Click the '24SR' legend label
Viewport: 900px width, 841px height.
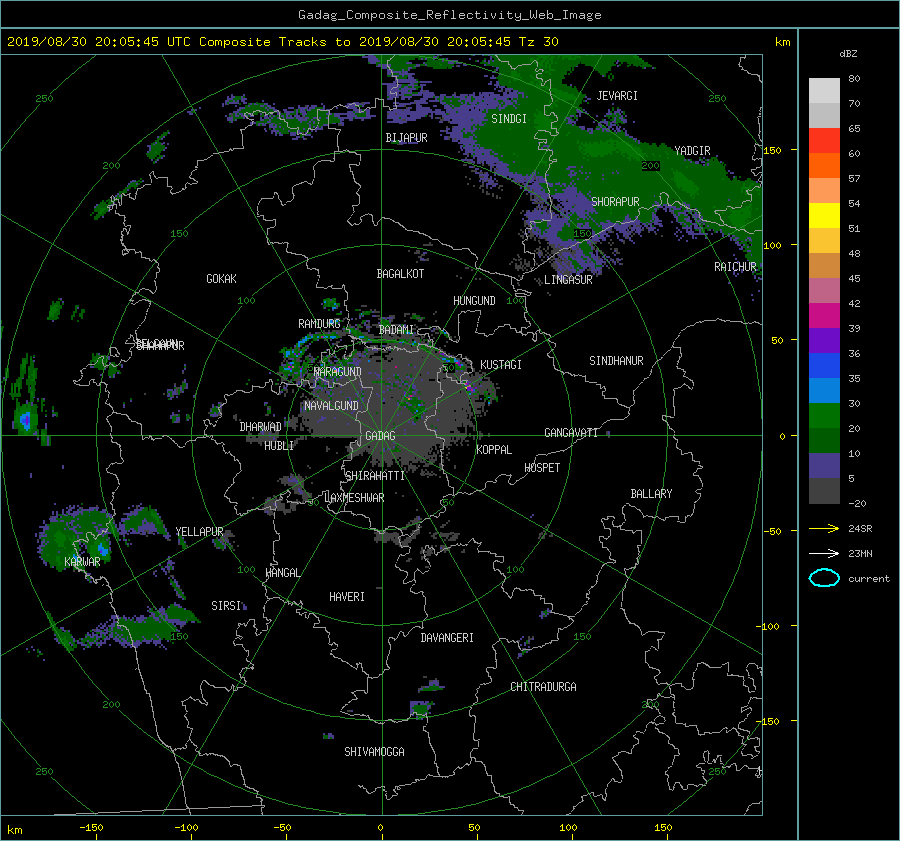click(x=860, y=529)
